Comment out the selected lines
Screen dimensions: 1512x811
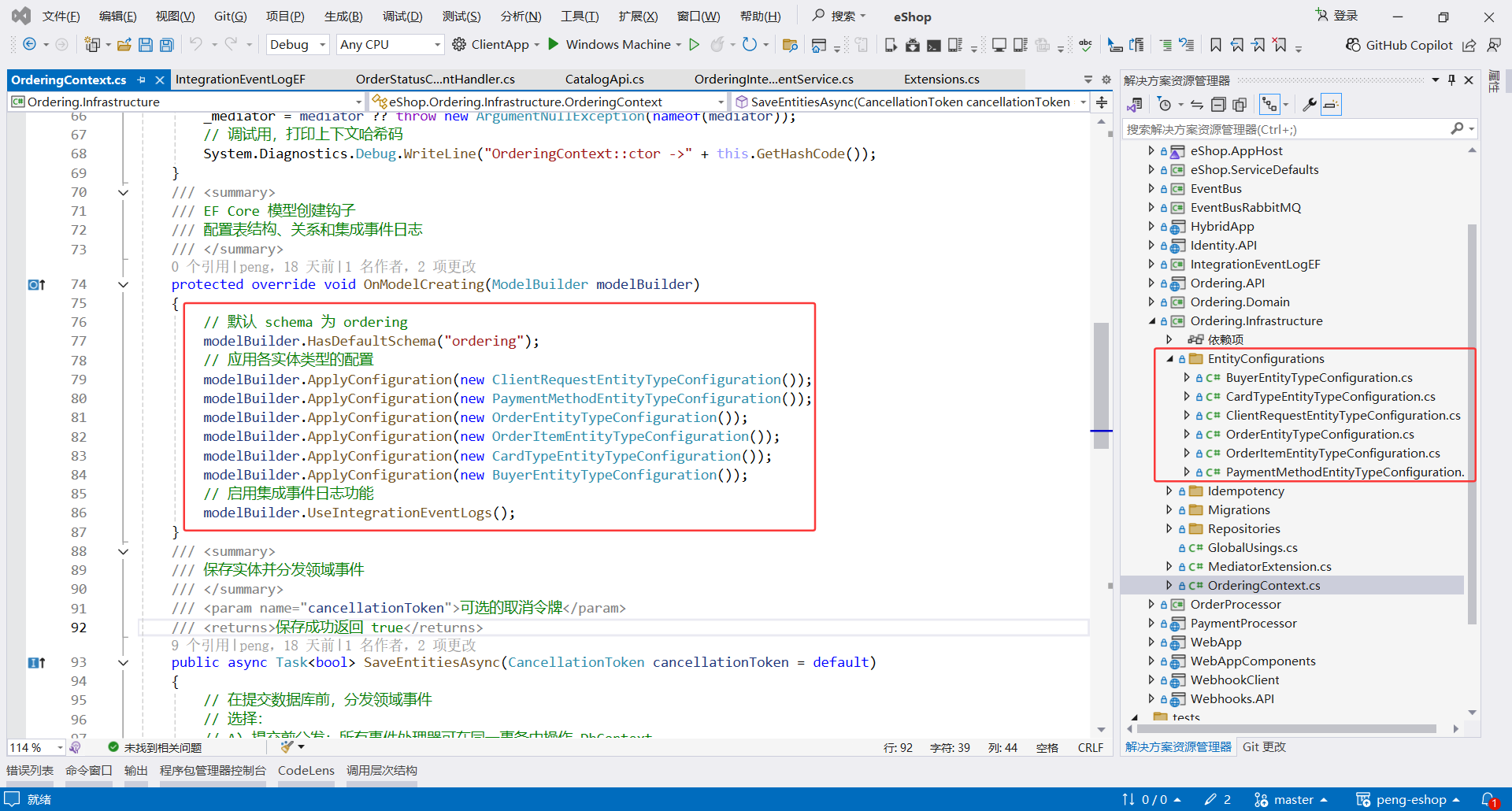(1165, 45)
